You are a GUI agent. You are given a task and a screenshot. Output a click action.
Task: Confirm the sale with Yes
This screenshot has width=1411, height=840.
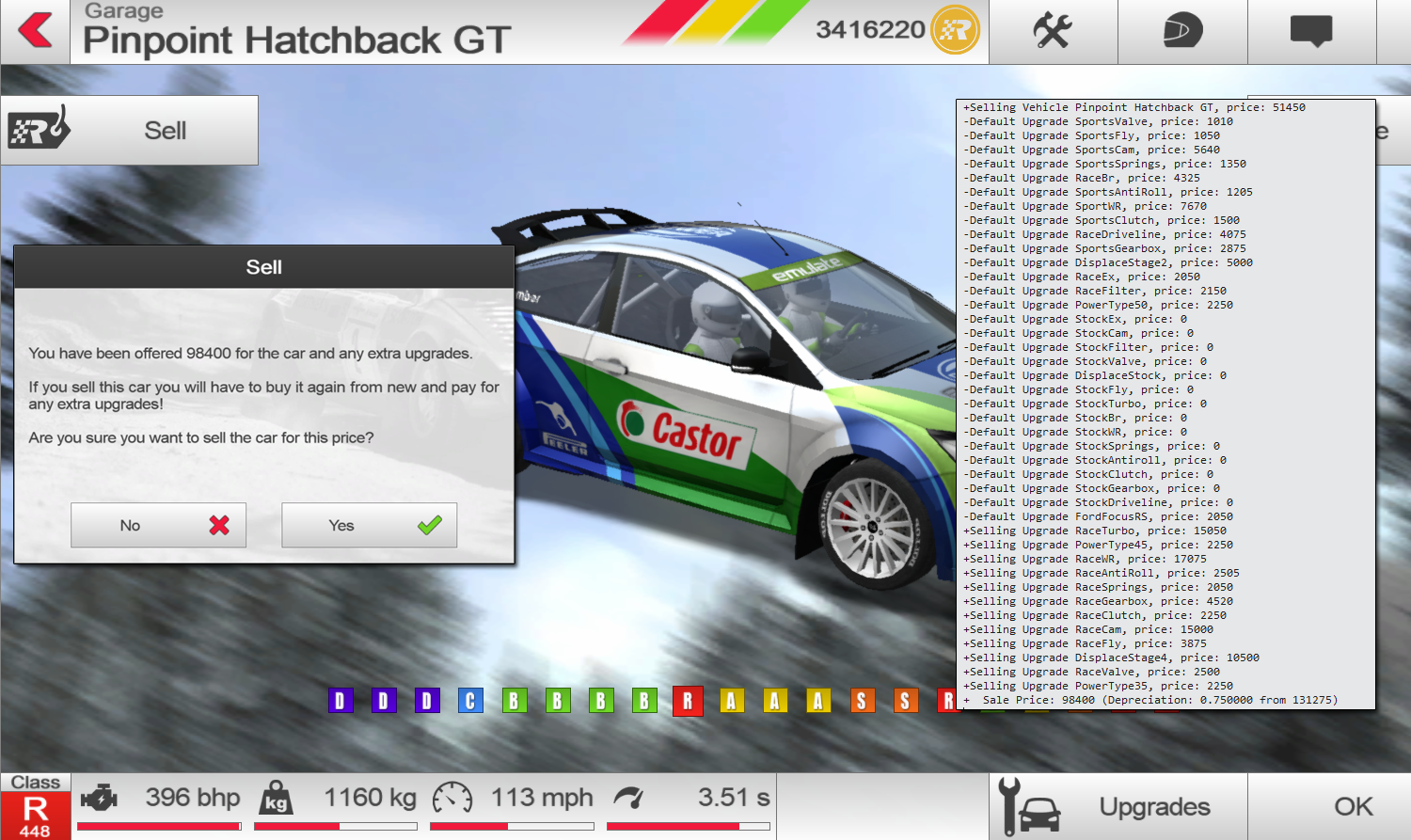[369, 525]
